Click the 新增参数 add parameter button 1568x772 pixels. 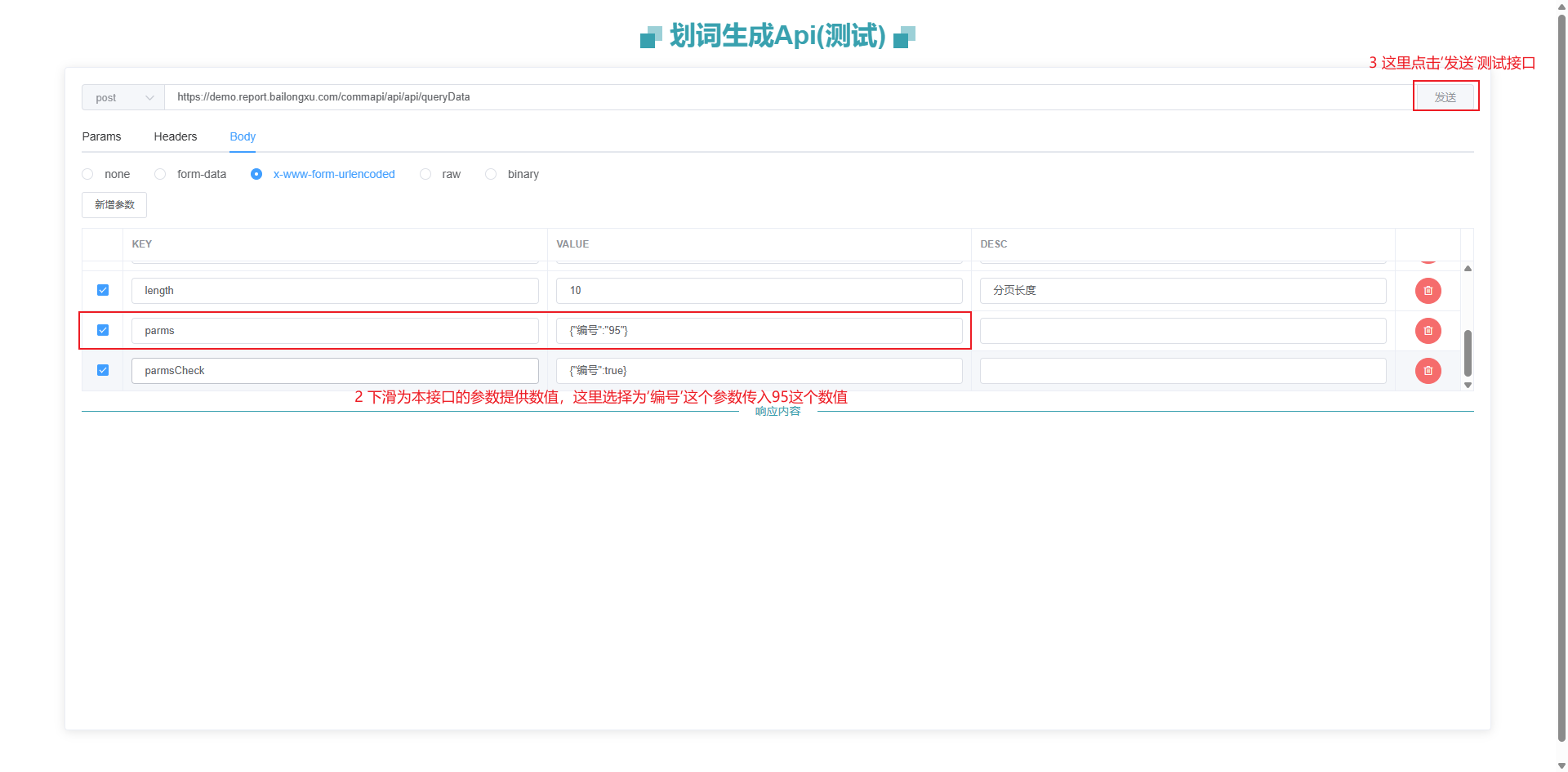(x=114, y=205)
